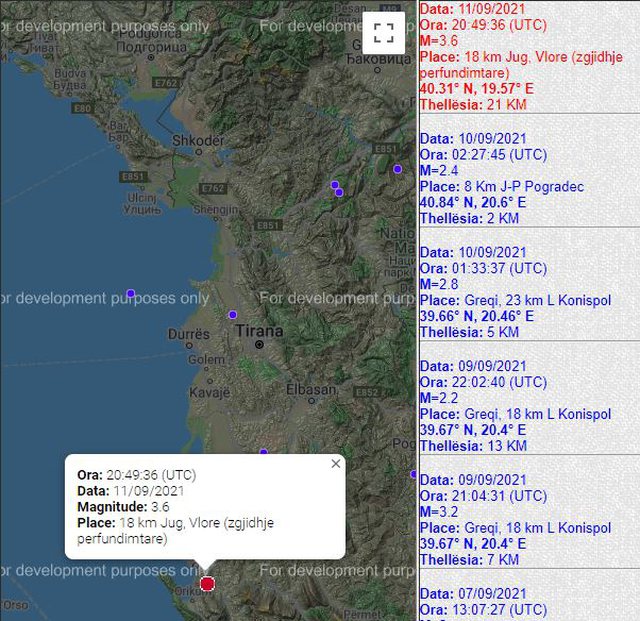Click the blue marker at the map's upper-right edge
This screenshot has width=640, height=621.
point(397,169)
